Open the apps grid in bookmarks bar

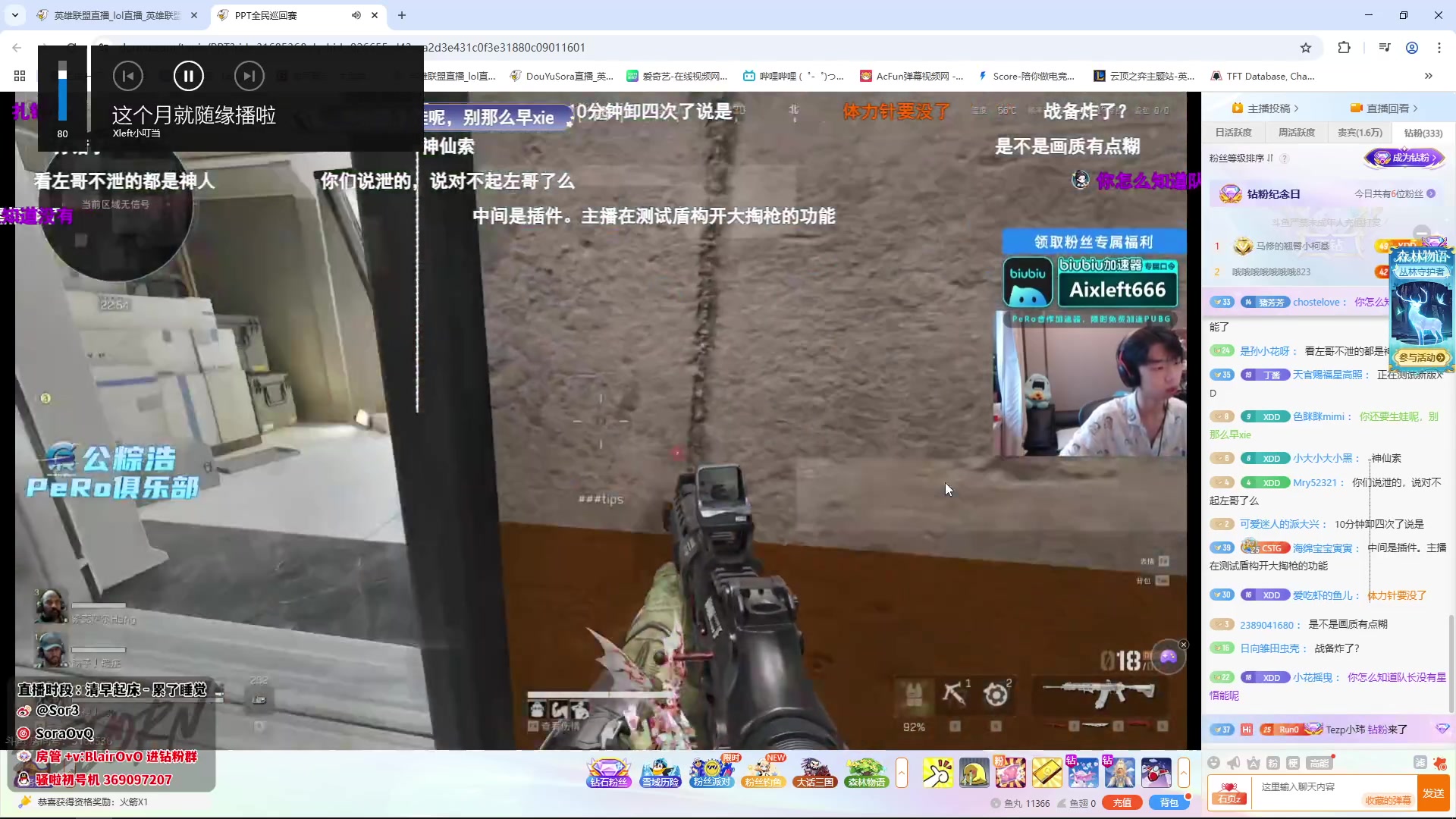[x=20, y=76]
